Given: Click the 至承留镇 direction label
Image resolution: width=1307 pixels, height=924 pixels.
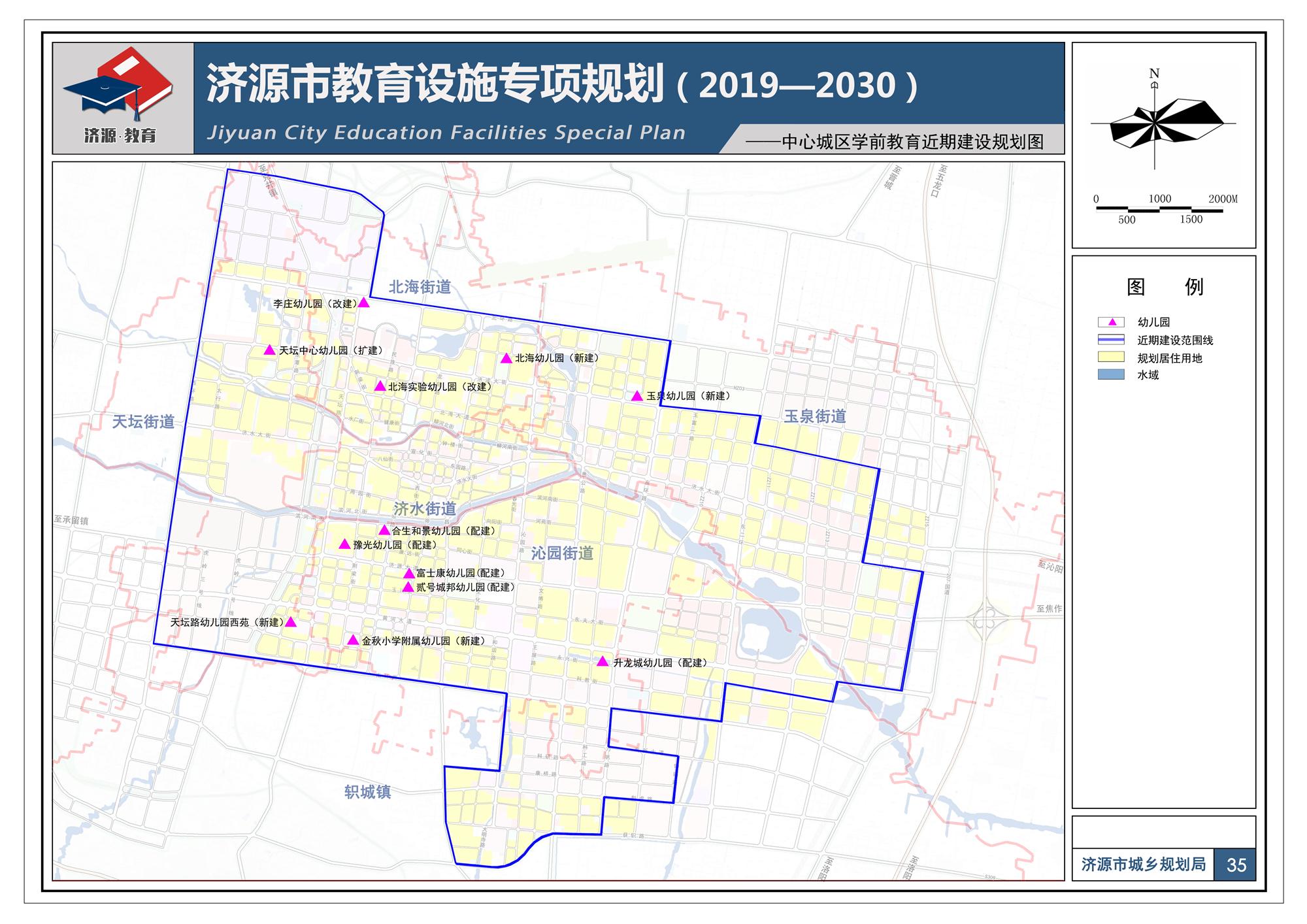Looking at the screenshot, I should pos(71,520).
